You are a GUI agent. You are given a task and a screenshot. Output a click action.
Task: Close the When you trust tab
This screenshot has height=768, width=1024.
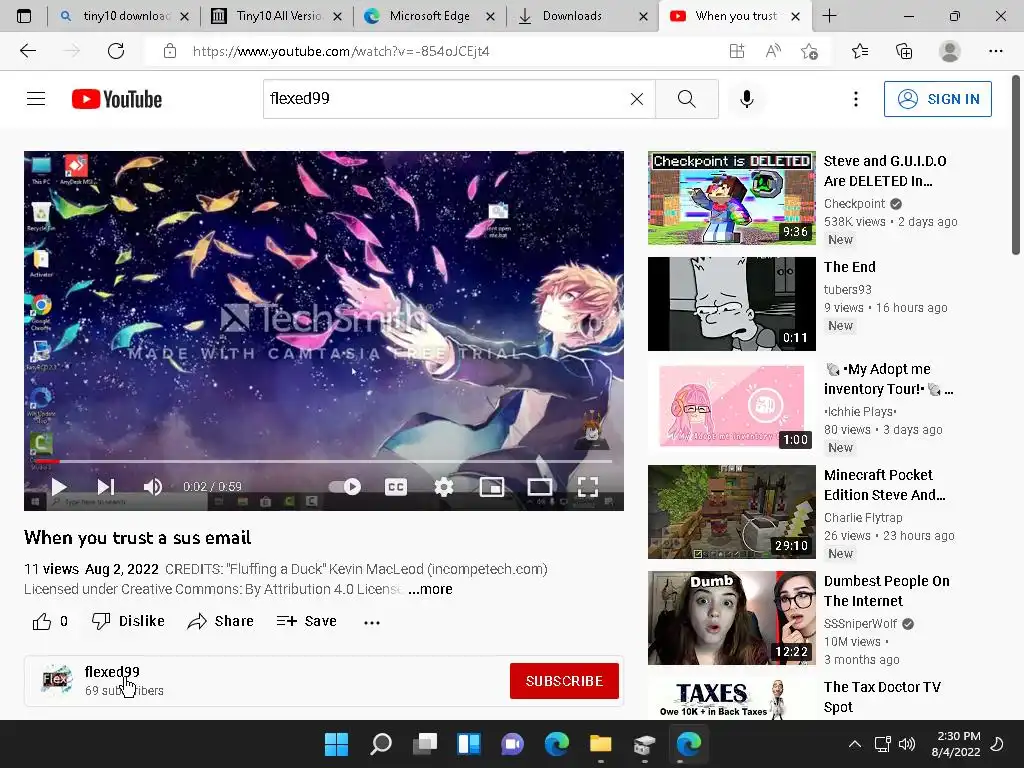click(x=795, y=16)
